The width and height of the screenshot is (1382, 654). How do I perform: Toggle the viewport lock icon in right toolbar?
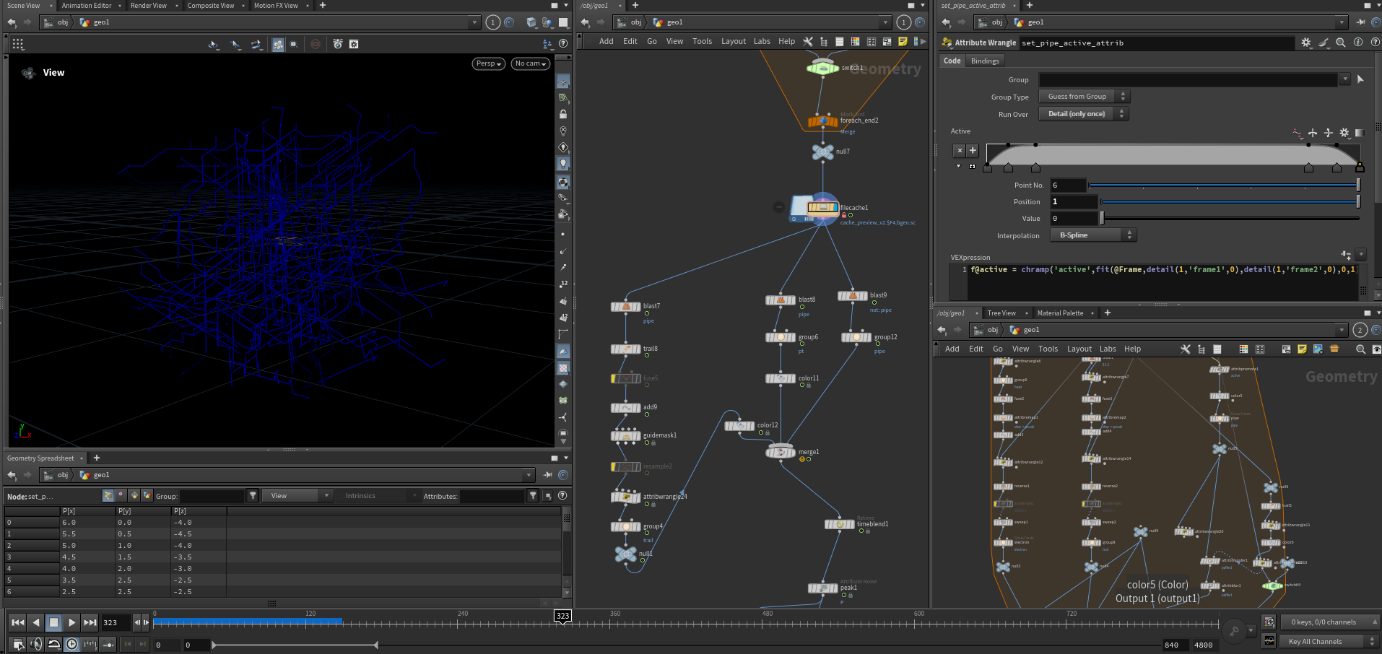coord(564,115)
